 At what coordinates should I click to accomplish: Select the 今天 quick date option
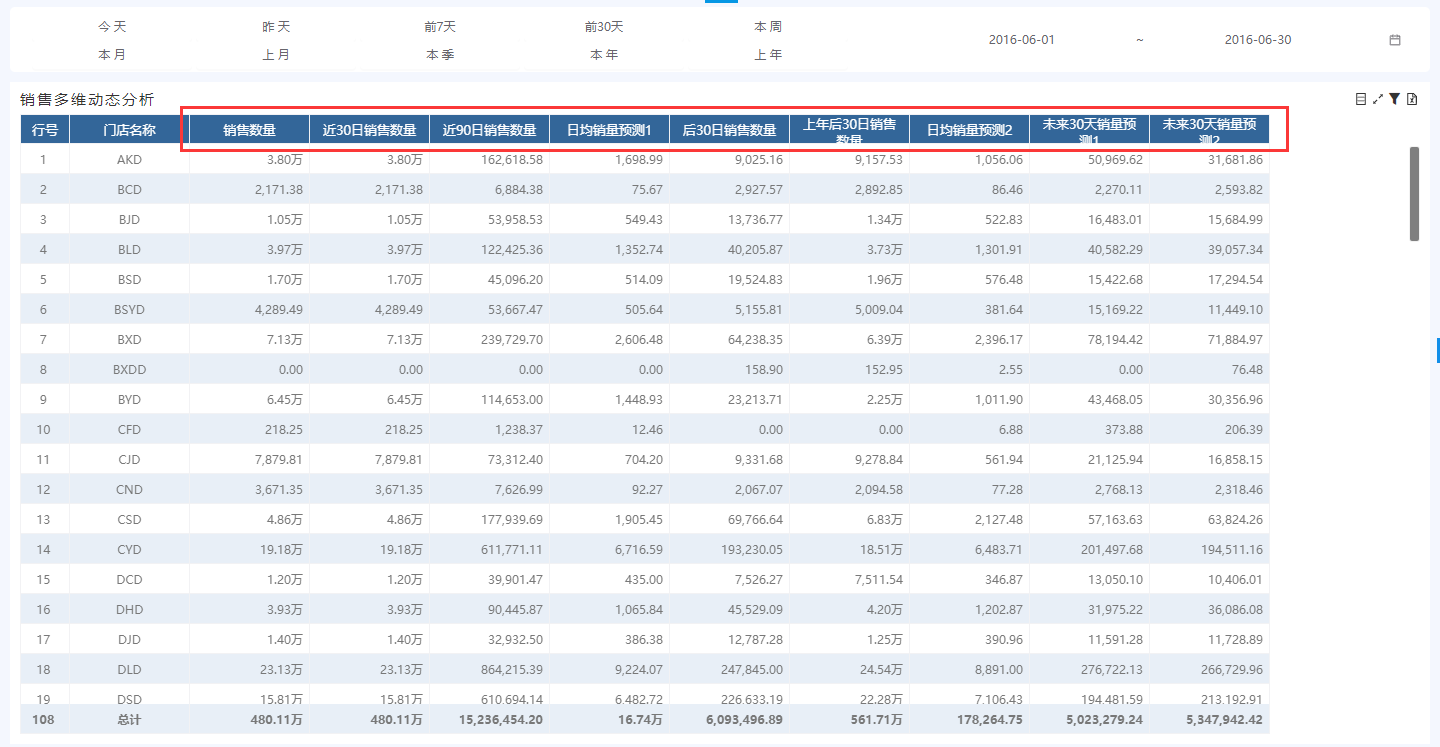112,27
